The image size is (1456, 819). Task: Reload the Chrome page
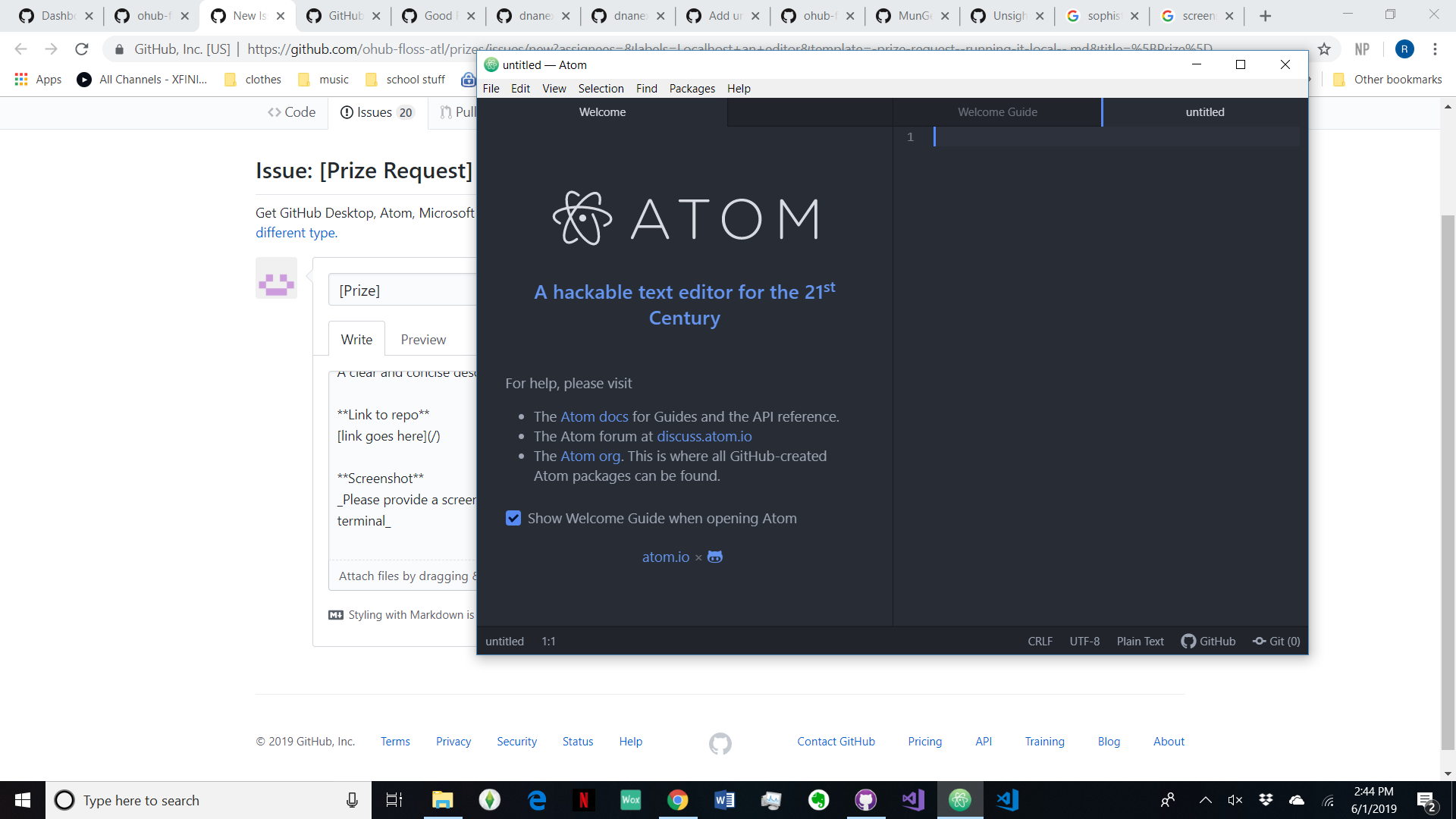pyautogui.click(x=82, y=49)
